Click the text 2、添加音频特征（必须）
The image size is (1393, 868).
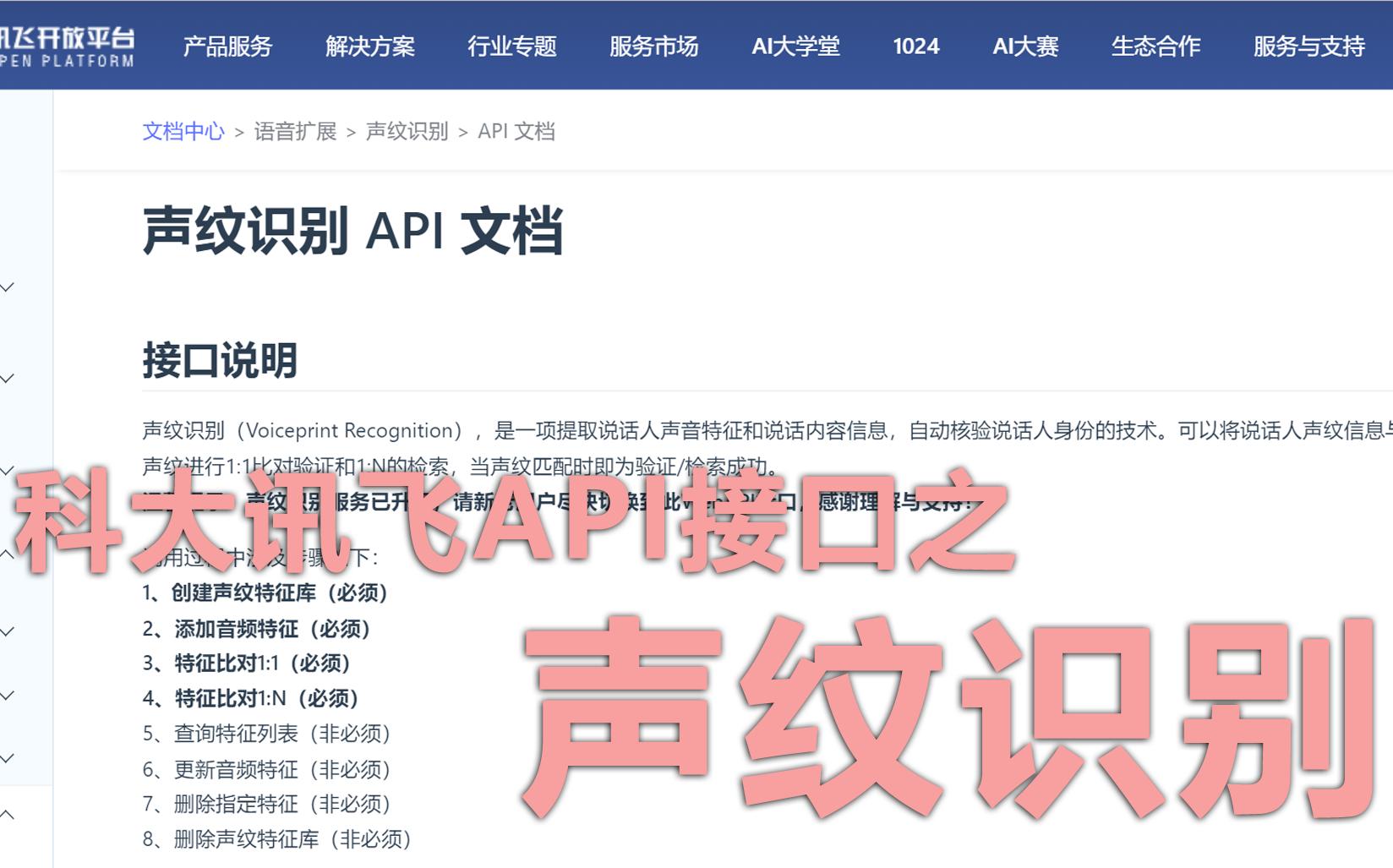(x=256, y=629)
